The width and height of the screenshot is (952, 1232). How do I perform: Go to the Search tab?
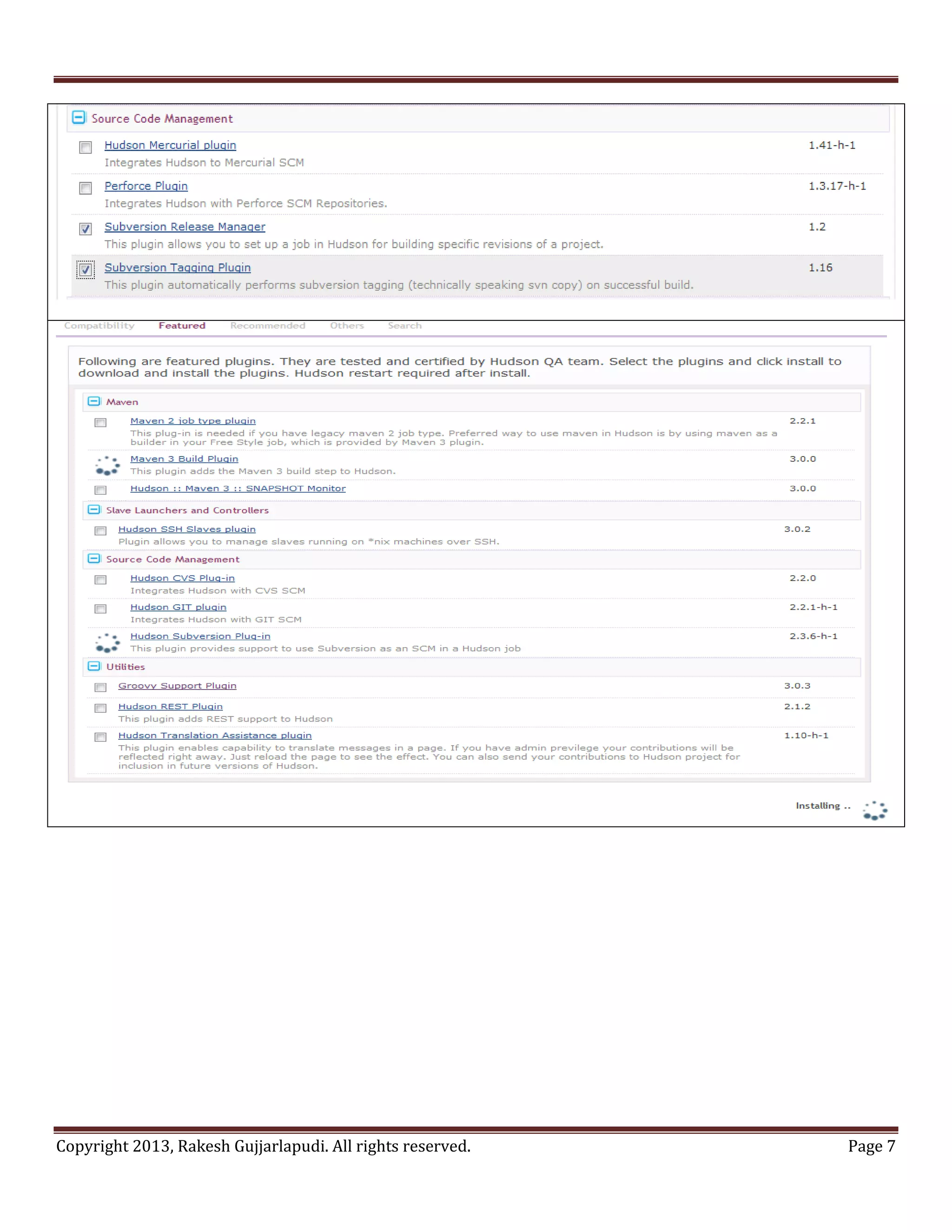coord(404,325)
